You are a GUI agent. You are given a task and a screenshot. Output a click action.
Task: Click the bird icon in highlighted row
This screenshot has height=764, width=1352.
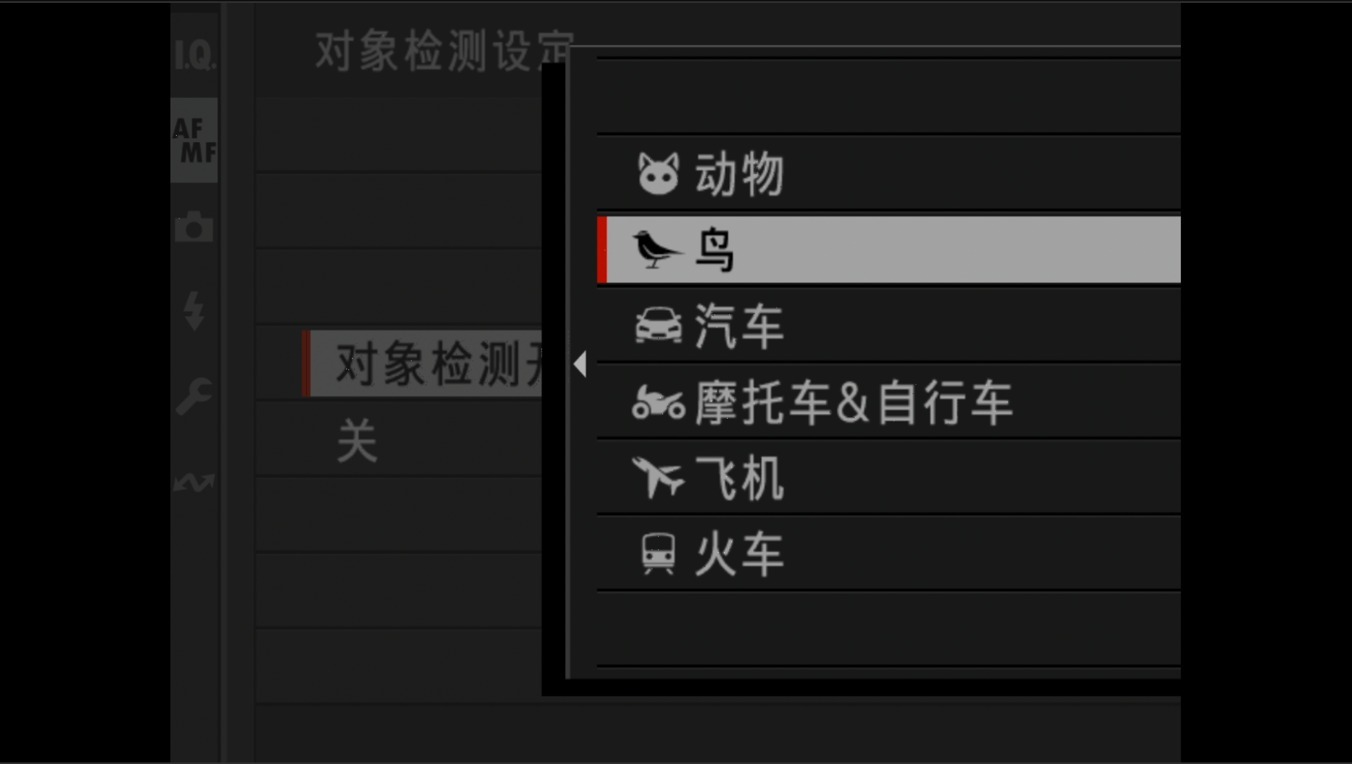tap(658, 250)
